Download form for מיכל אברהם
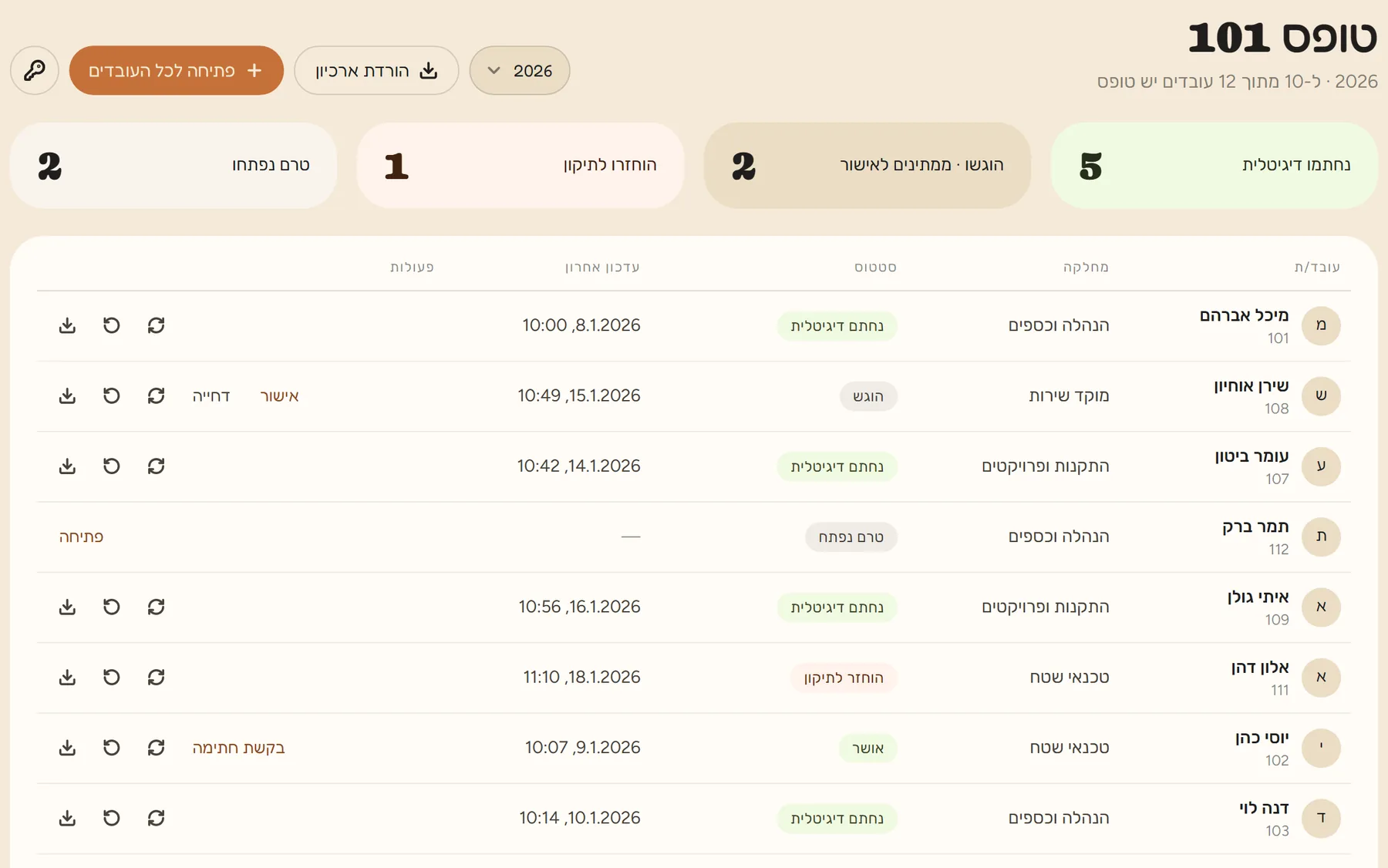Screen dimensions: 1388x868 67,325
